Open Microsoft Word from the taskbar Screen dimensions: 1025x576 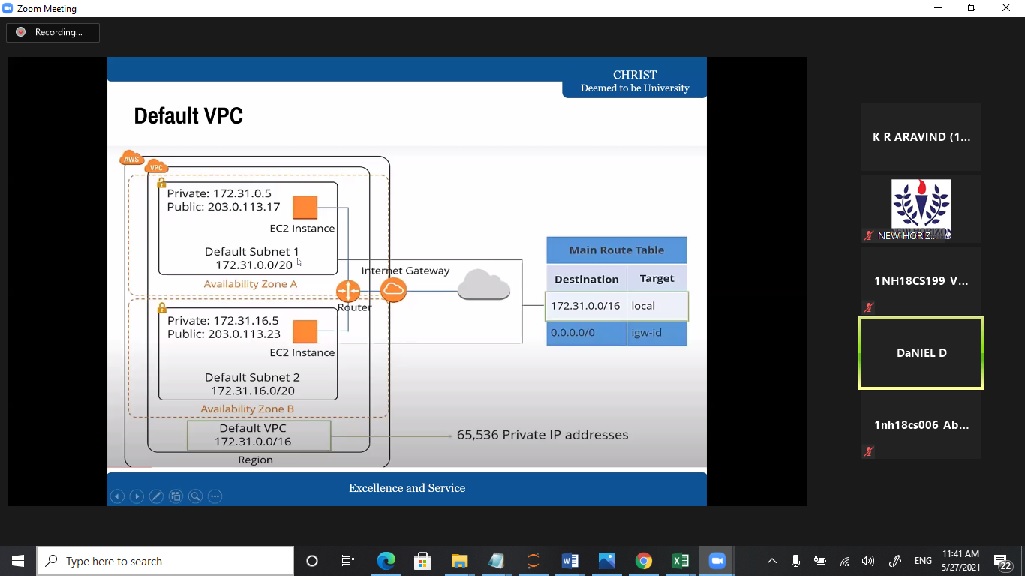pyautogui.click(x=570, y=561)
